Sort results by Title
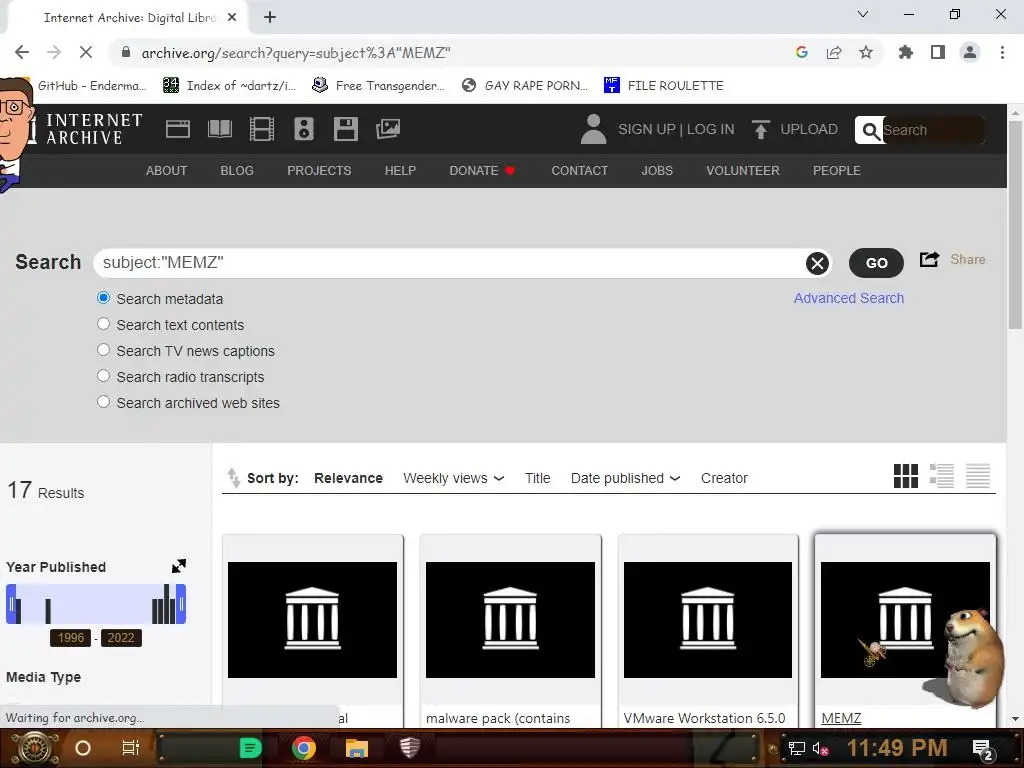The width and height of the screenshot is (1024, 768). tap(537, 478)
